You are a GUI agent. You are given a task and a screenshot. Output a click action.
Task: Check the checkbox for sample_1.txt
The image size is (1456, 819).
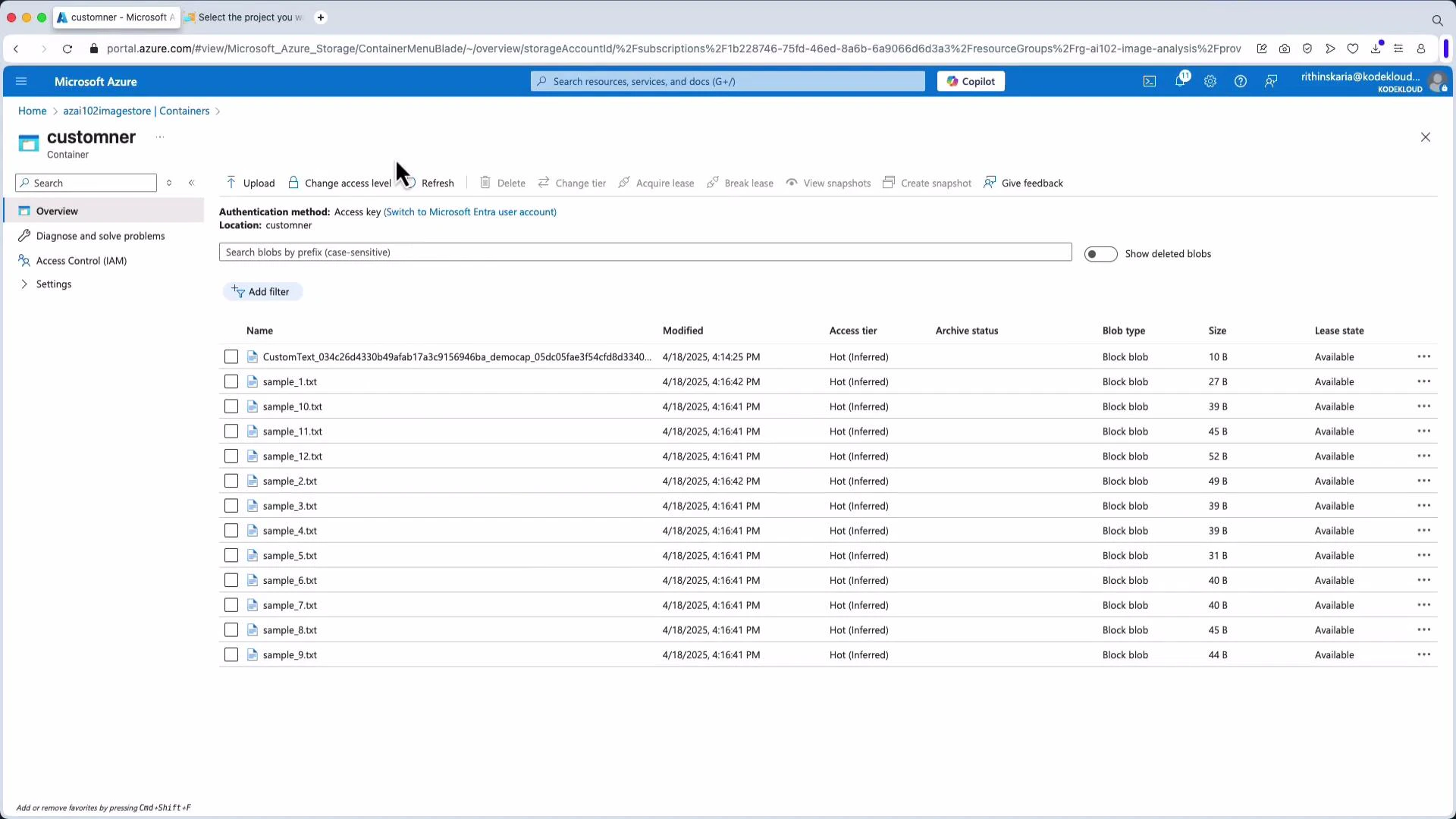pyautogui.click(x=231, y=381)
